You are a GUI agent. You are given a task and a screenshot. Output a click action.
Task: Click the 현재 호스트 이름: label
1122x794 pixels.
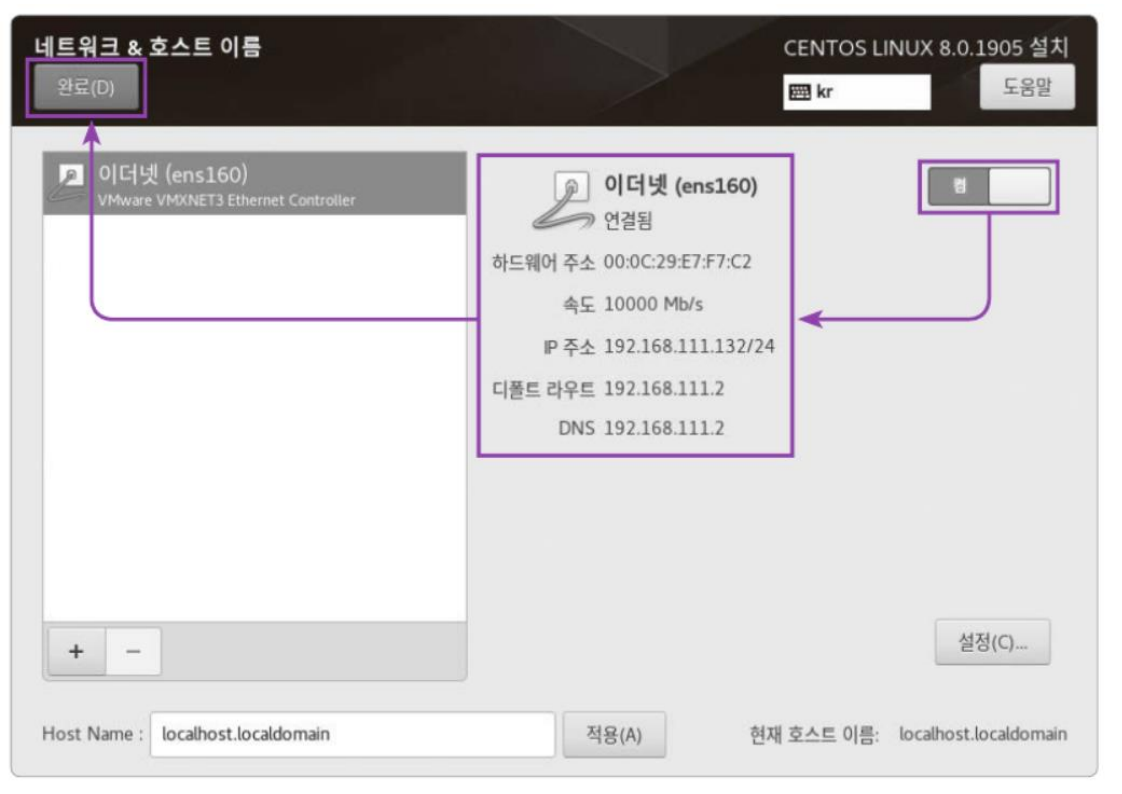(x=814, y=734)
